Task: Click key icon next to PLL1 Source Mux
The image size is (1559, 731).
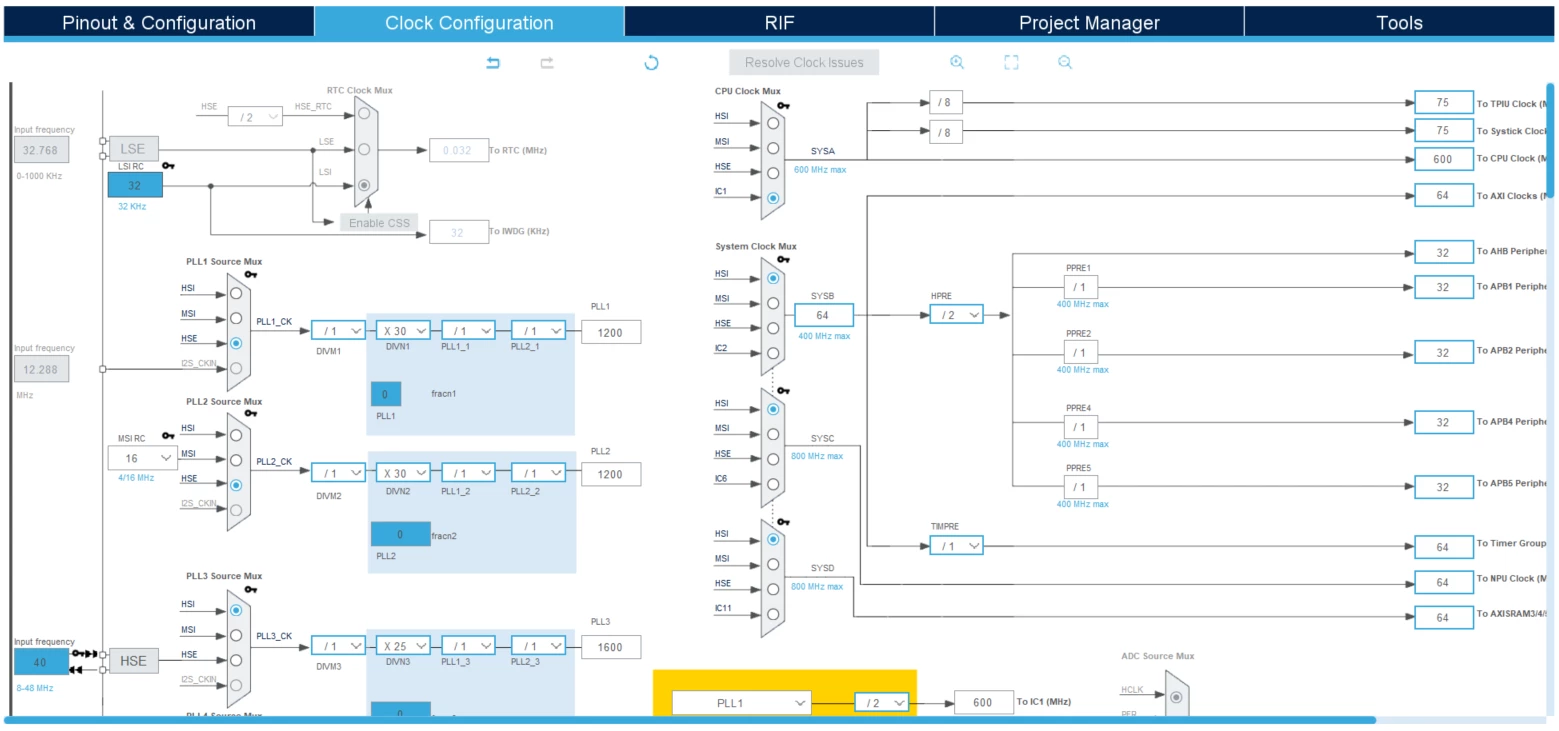Action: [x=250, y=274]
